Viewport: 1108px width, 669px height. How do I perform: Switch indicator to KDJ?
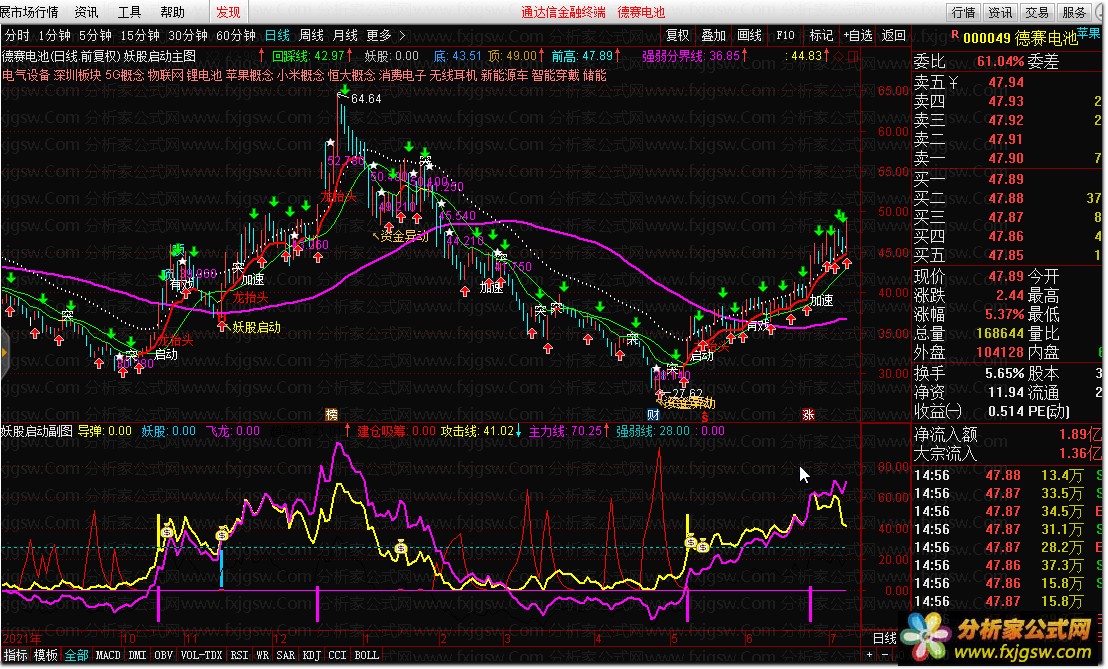click(x=311, y=656)
